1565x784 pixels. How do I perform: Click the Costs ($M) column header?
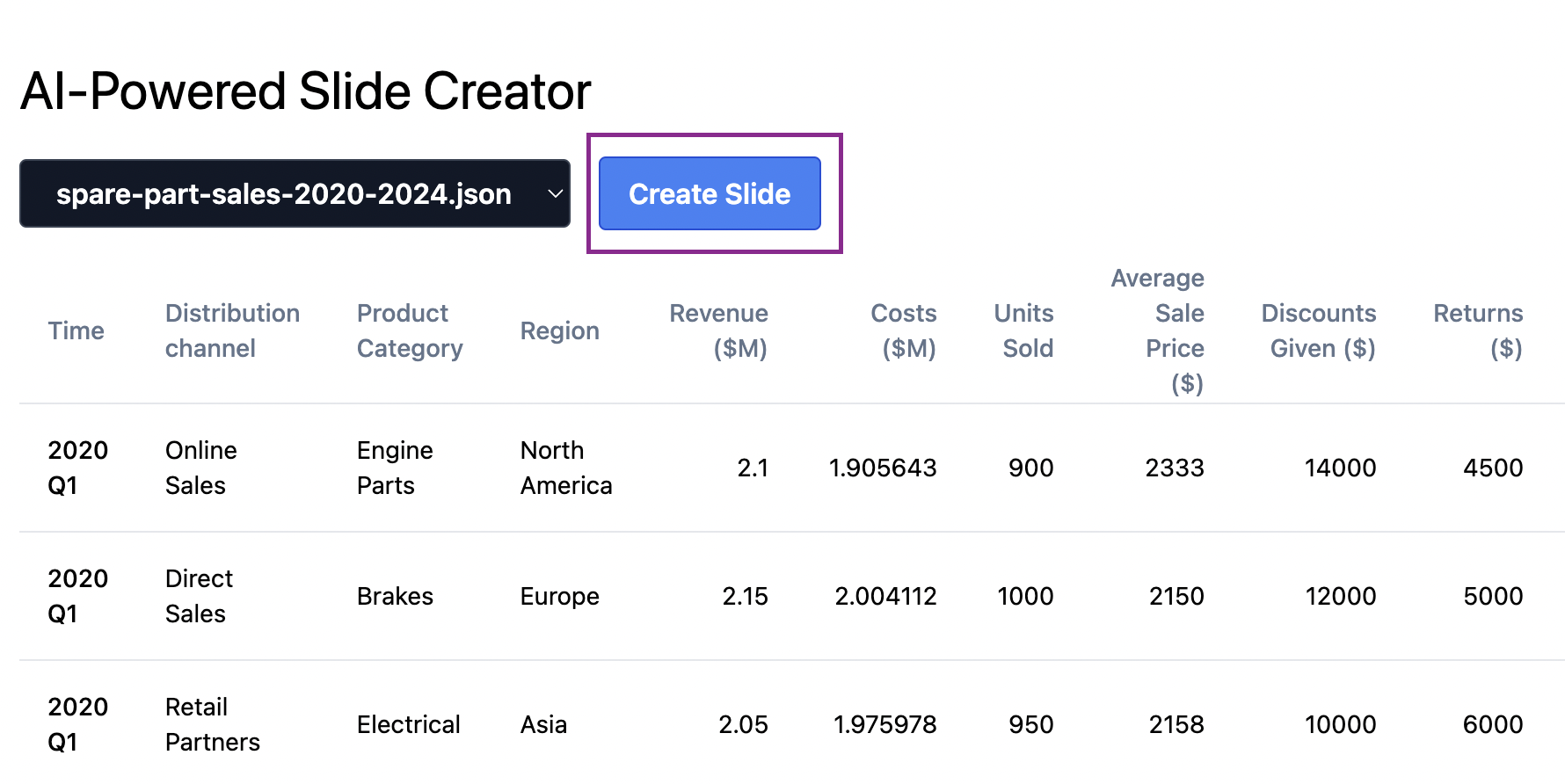click(x=903, y=331)
